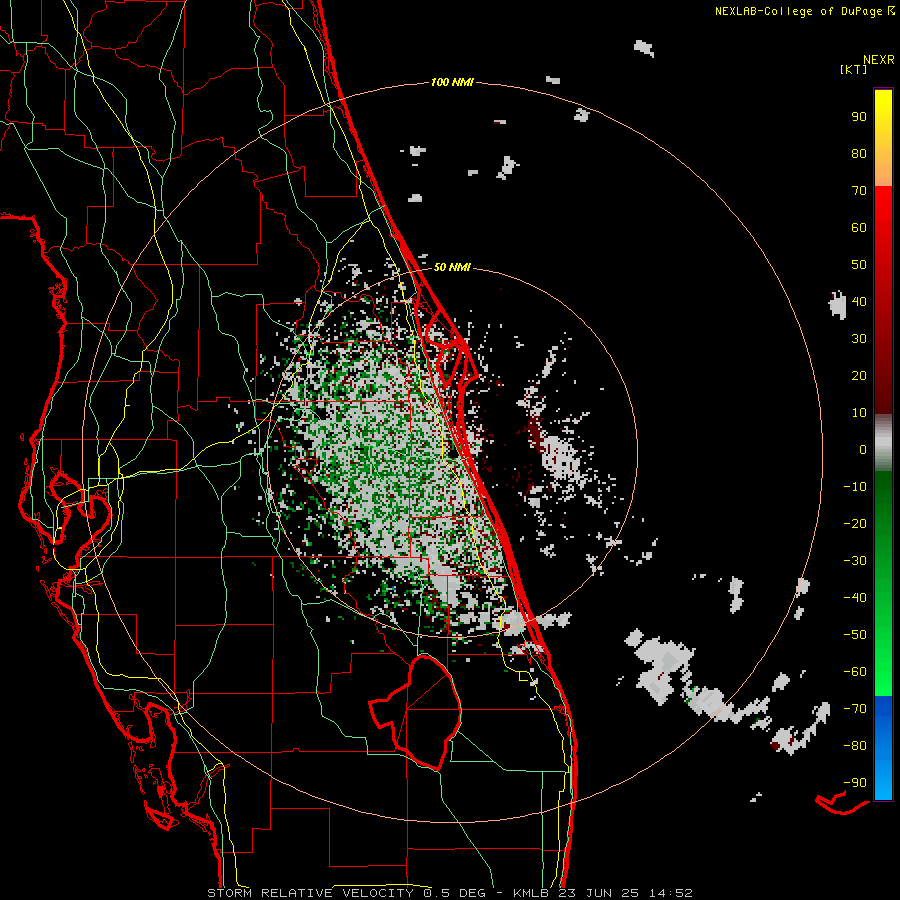Click the 70 value on velocity scale
This screenshot has height=900, width=900.
click(859, 191)
